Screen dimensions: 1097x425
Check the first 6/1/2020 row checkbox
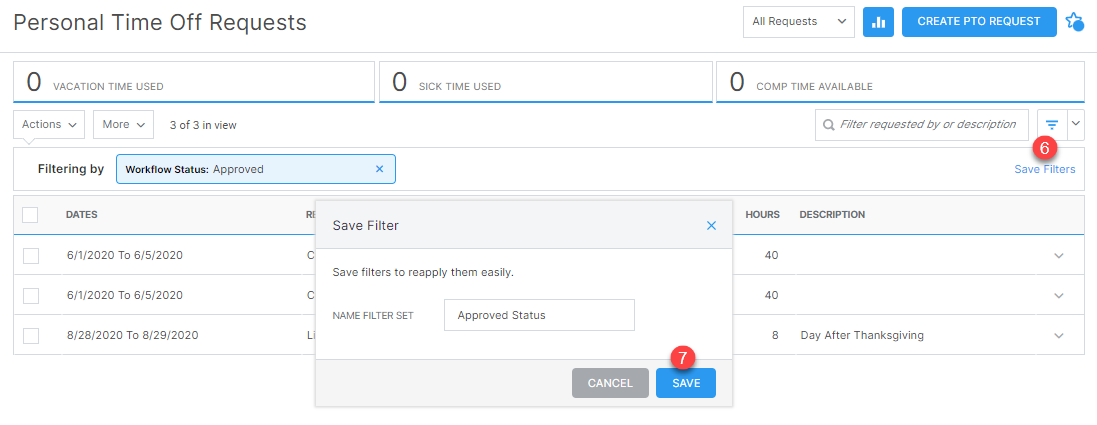click(30, 255)
